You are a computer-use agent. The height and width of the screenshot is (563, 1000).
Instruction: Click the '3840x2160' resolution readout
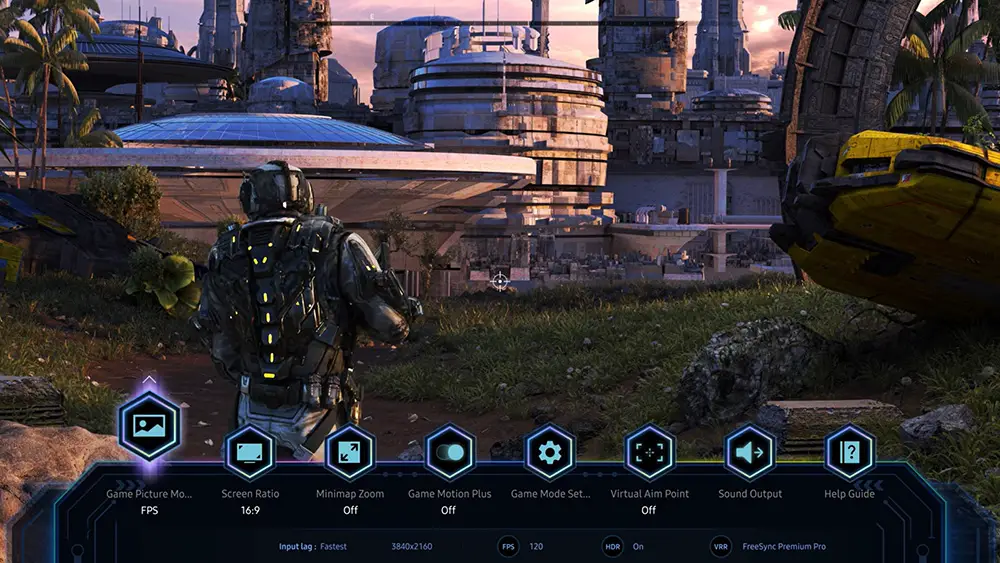412,546
